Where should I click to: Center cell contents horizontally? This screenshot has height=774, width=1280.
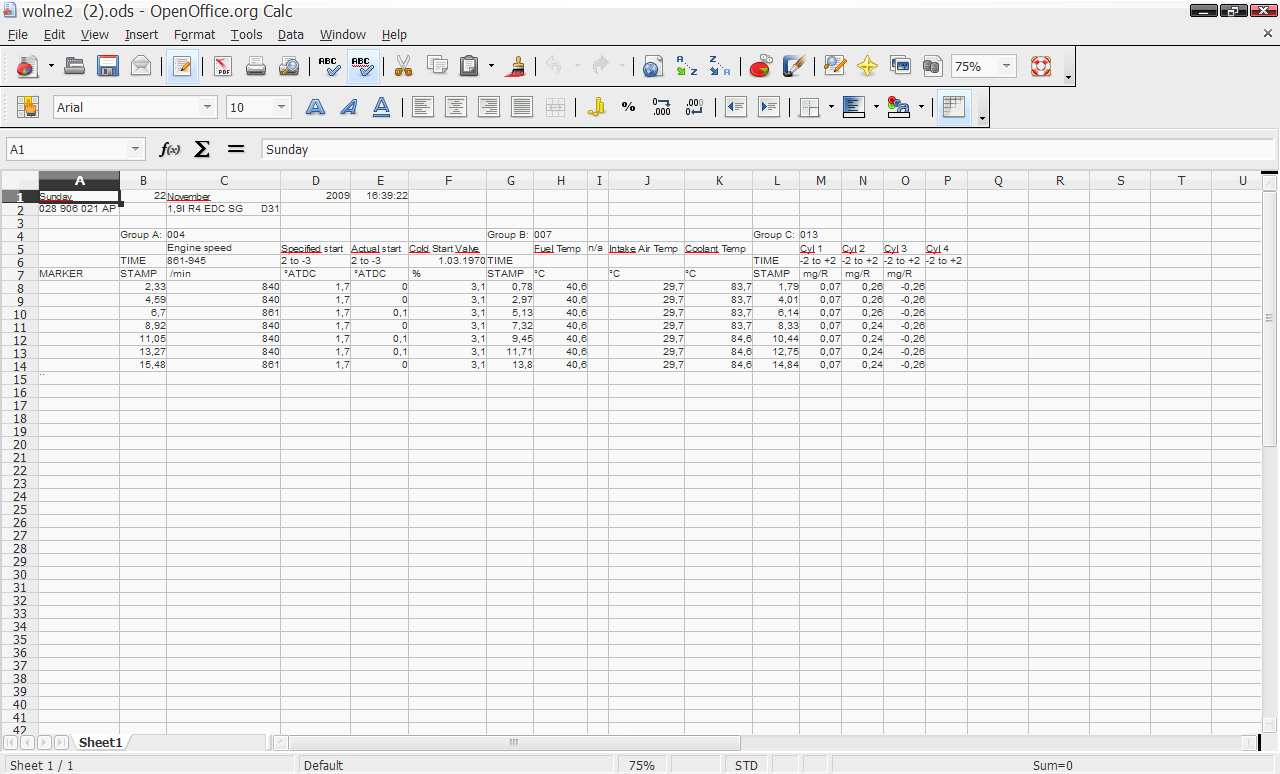(x=456, y=107)
